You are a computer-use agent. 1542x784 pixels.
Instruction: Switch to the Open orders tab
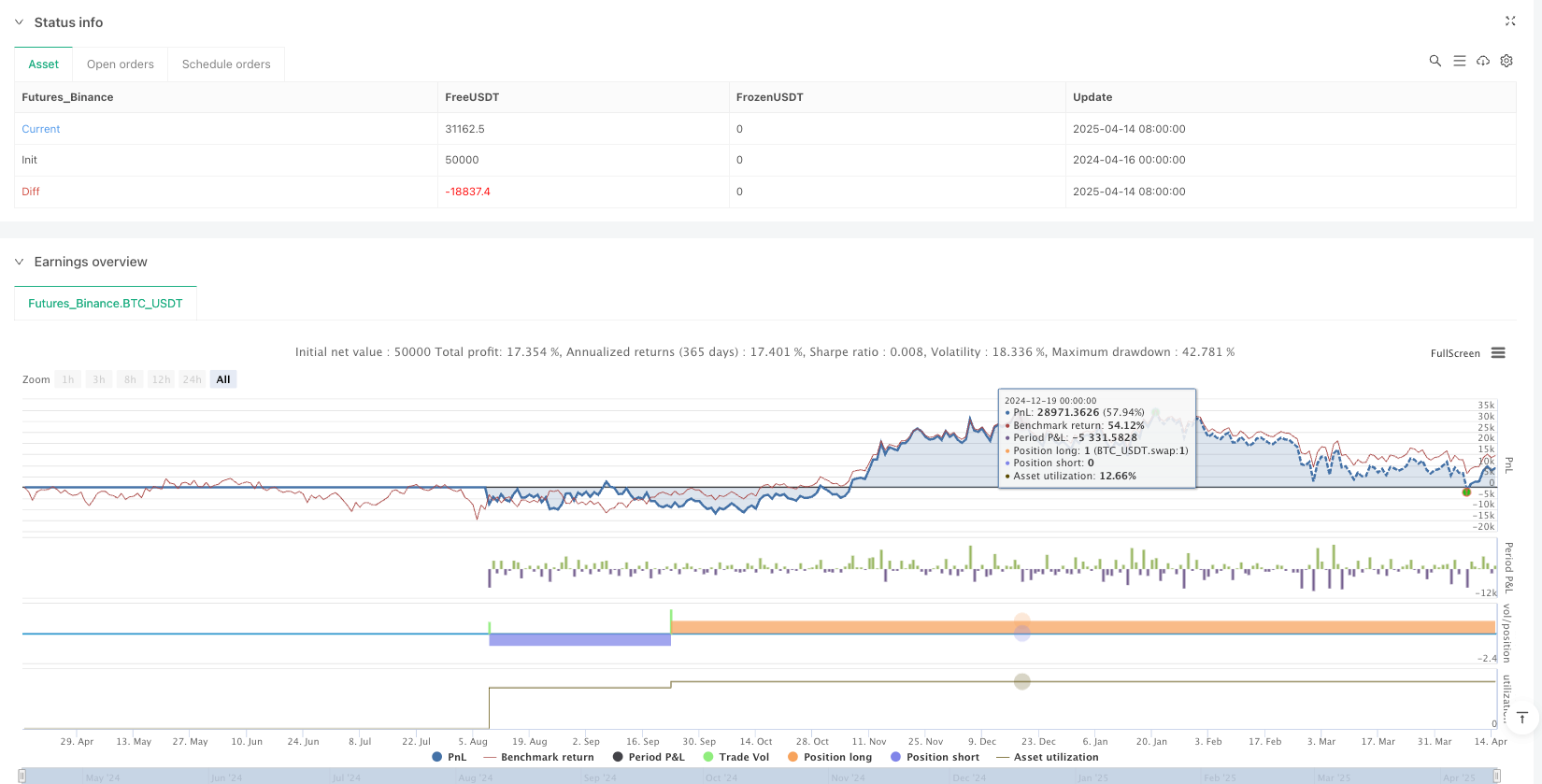coord(120,64)
